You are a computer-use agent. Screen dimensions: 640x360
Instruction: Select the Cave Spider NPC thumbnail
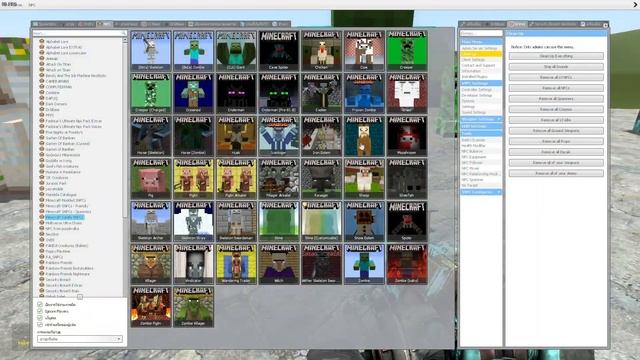279,51
